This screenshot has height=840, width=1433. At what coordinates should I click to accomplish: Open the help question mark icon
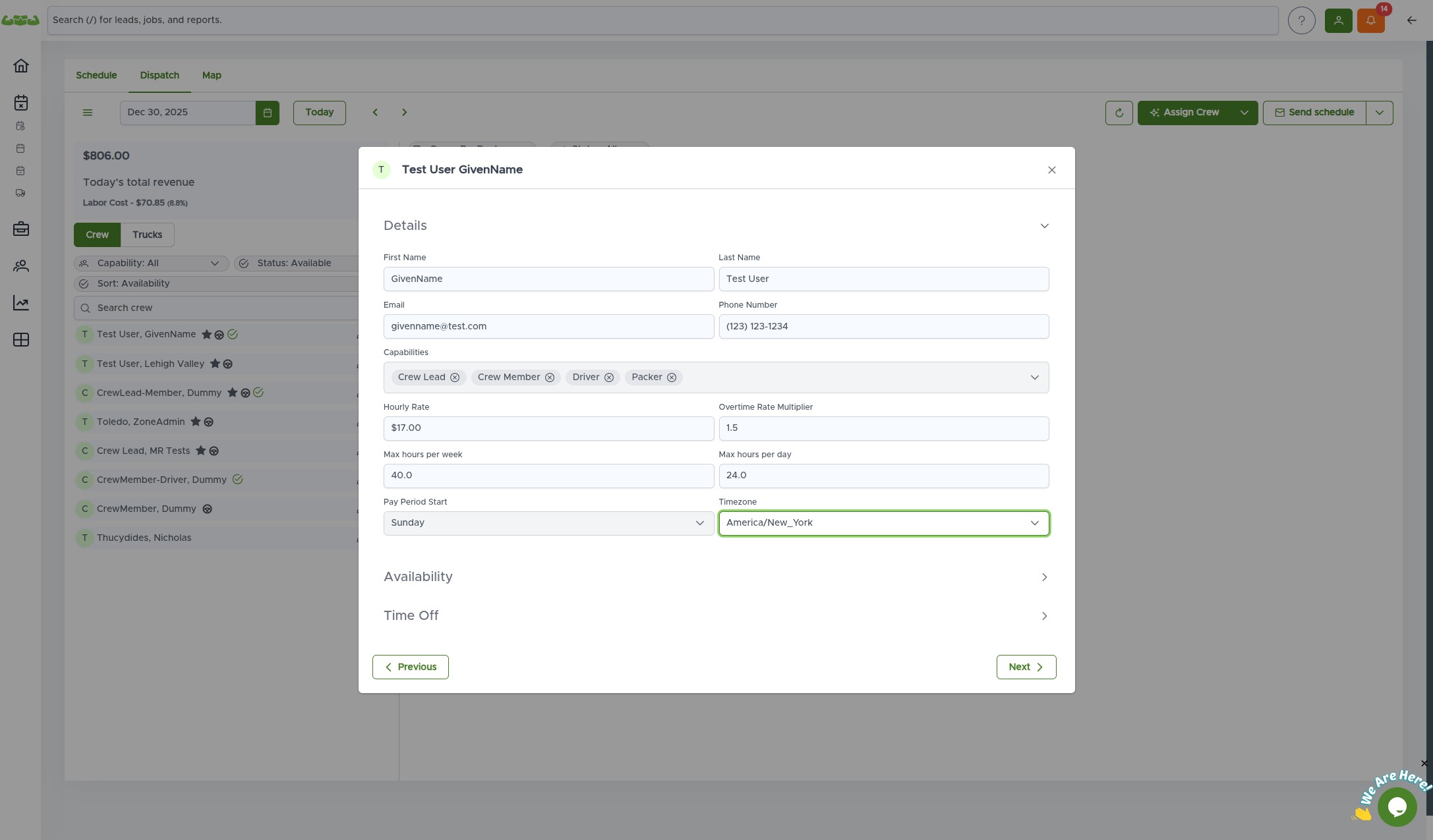tap(1301, 20)
